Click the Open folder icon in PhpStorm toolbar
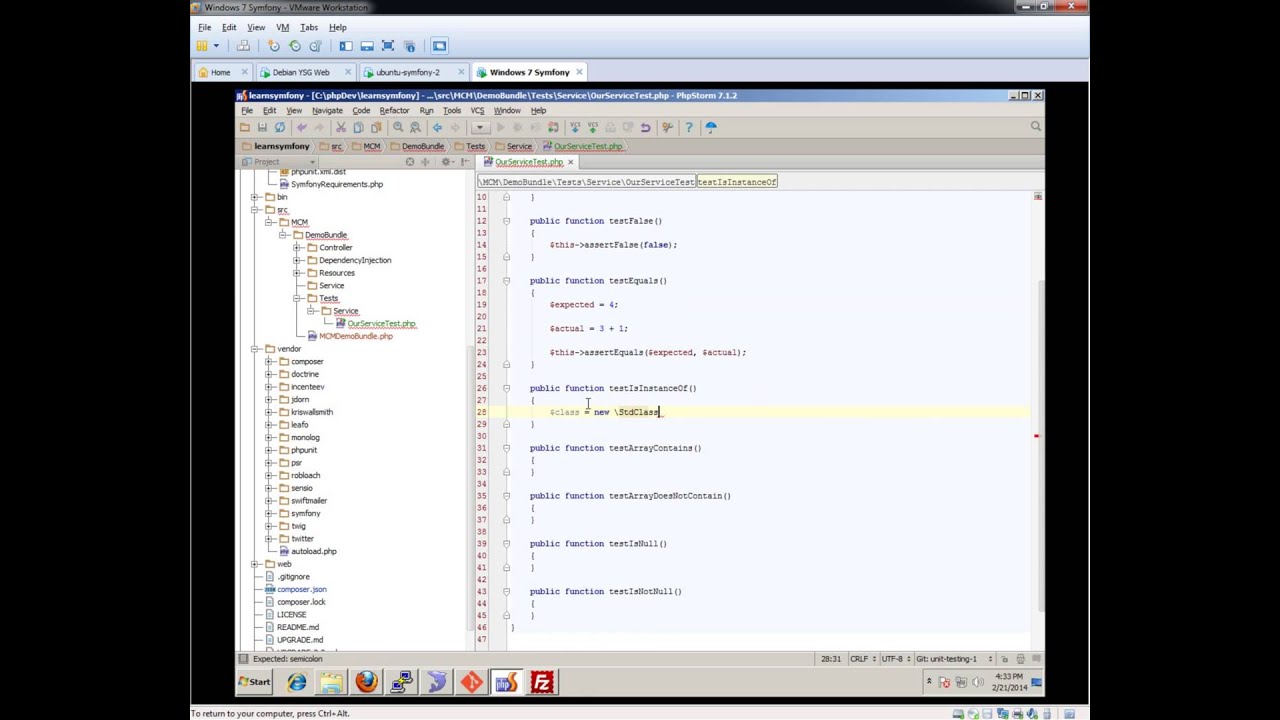Image resolution: width=1280 pixels, height=720 pixels. (x=244, y=127)
